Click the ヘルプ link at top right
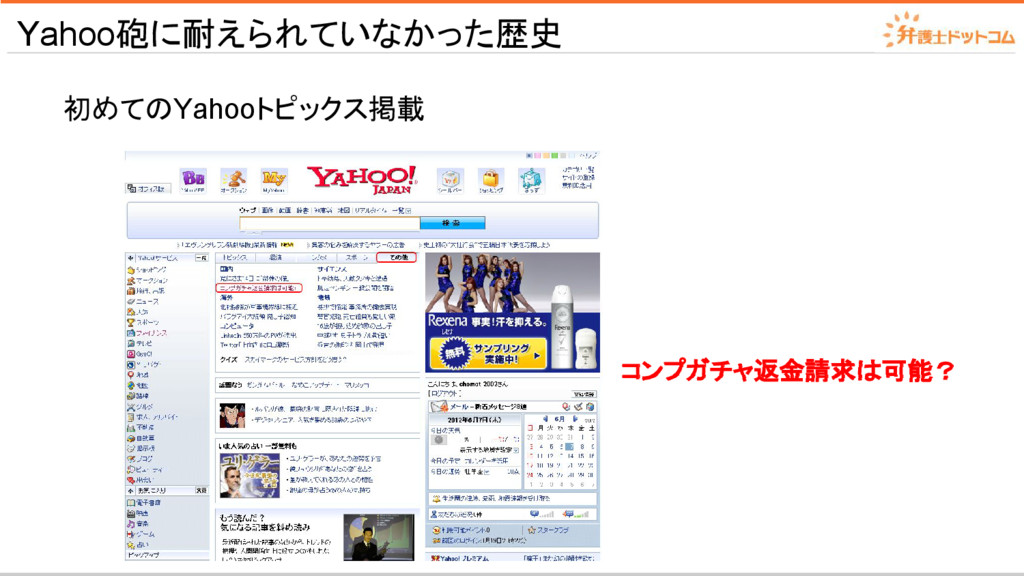This screenshot has height=576, width=1024. click(x=588, y=156)
